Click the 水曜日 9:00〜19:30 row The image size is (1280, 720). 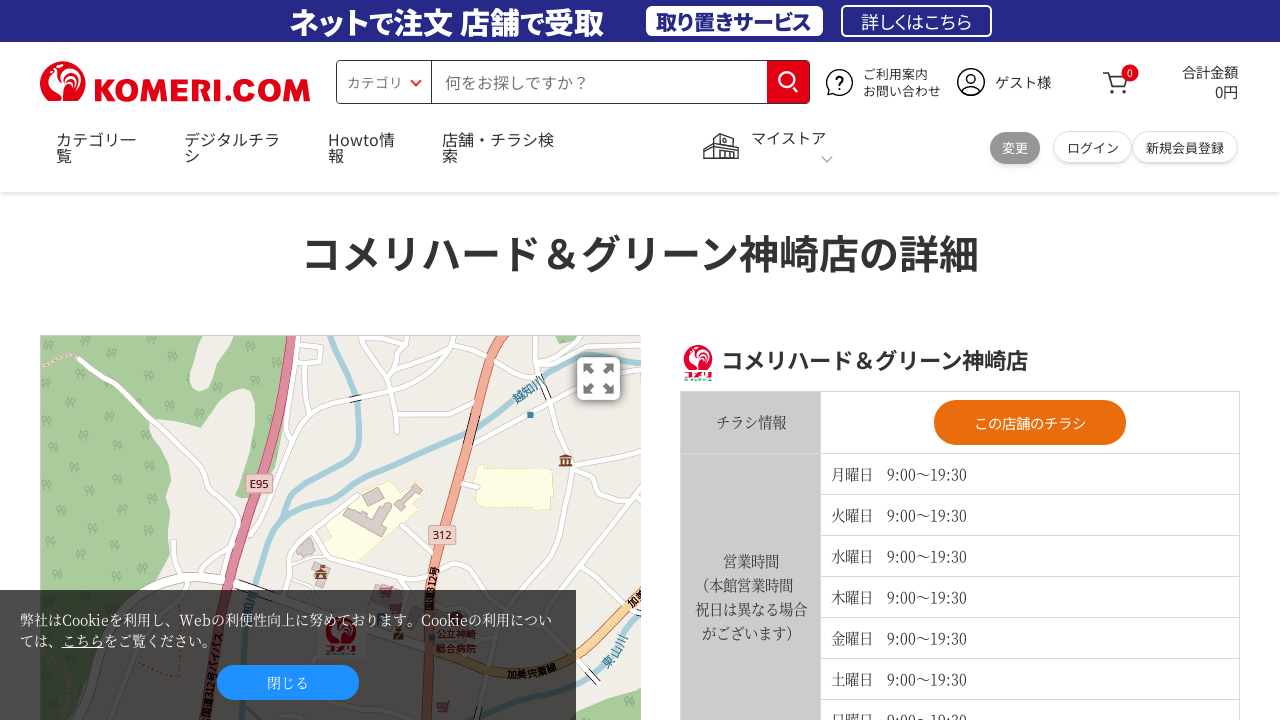(1030, 556)
